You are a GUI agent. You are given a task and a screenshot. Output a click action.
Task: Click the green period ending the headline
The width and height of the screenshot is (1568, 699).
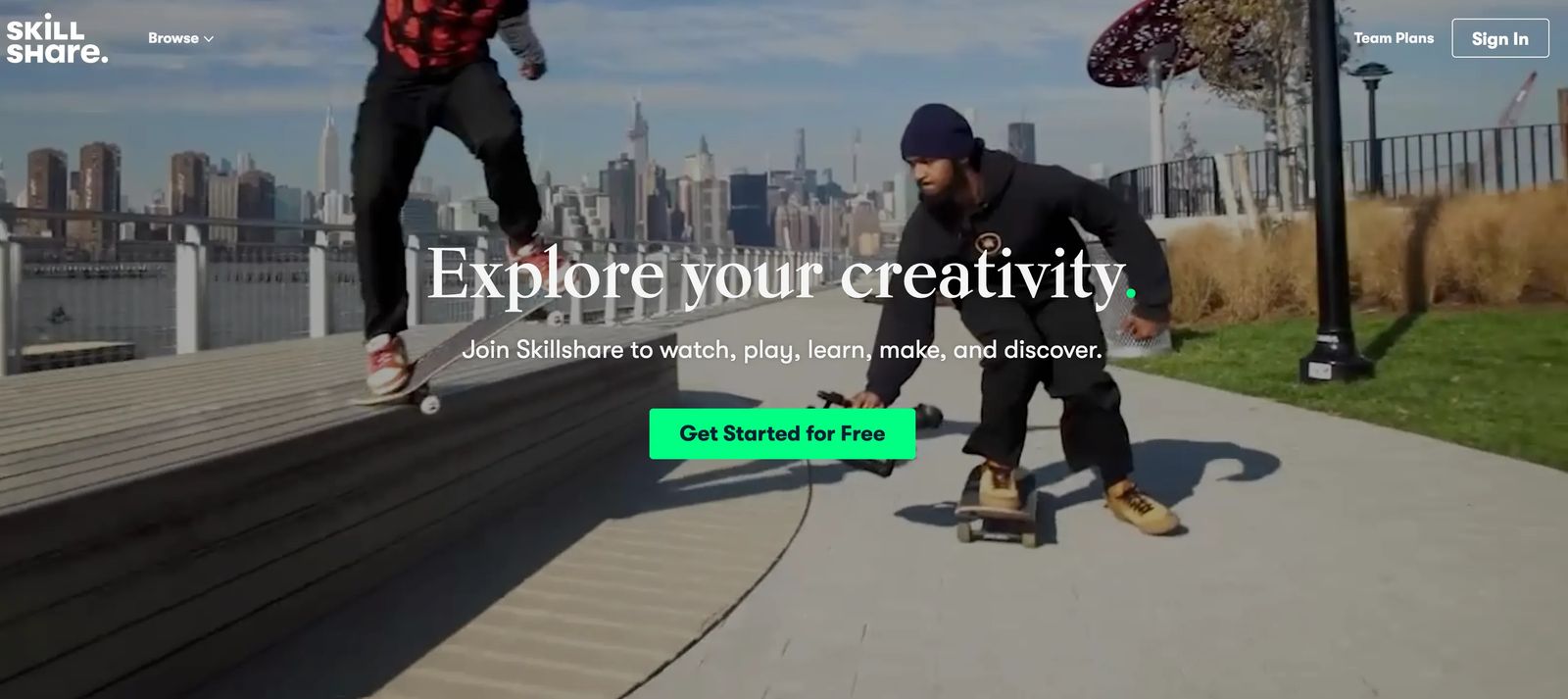tap(1131, 293)
